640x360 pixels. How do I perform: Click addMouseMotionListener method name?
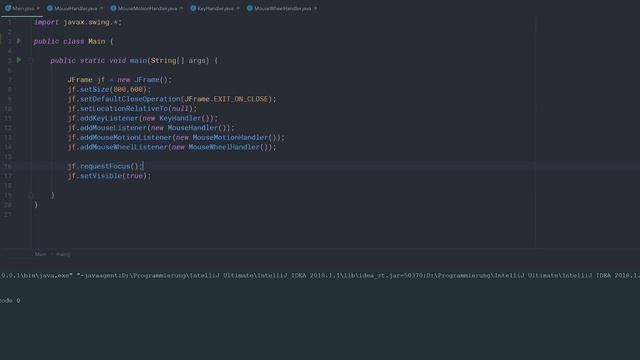pyautogui.click(x=126, y=138)
